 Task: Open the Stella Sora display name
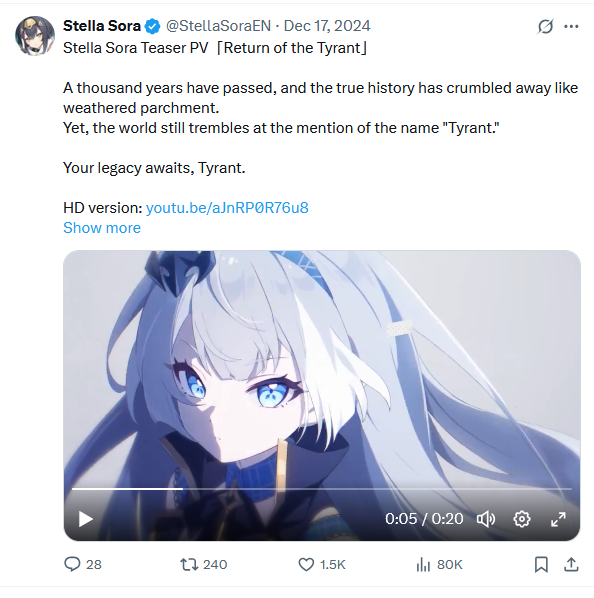pos(102,26)
